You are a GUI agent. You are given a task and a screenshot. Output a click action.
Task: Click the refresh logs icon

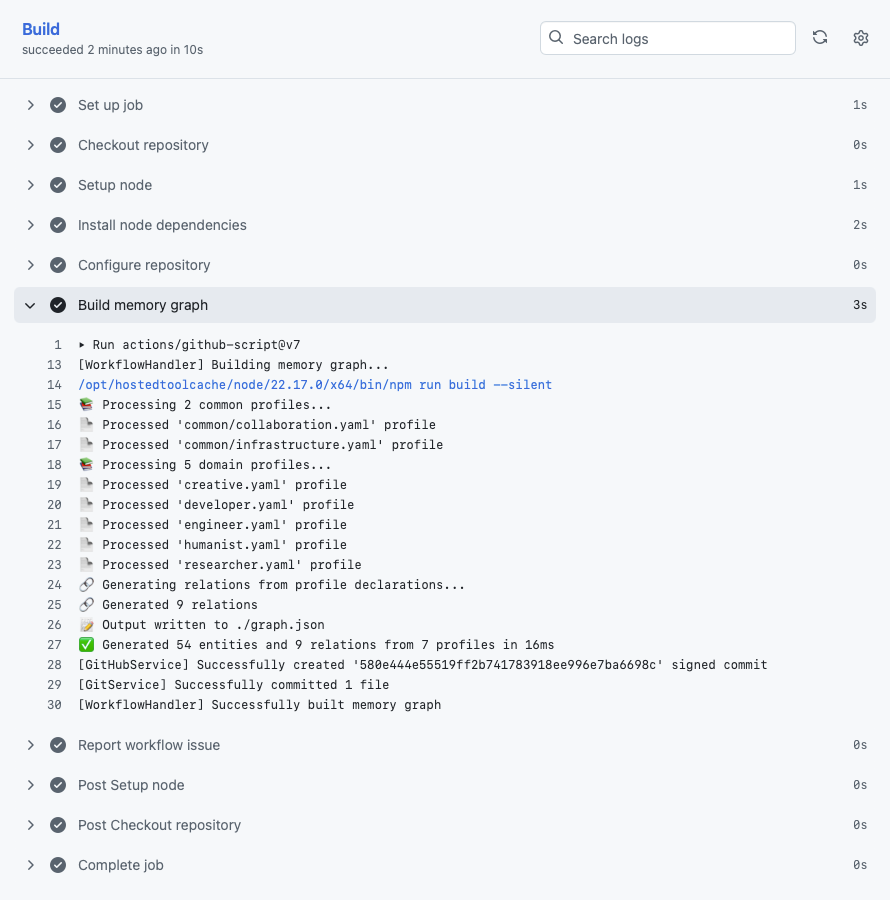click(820, 38)
